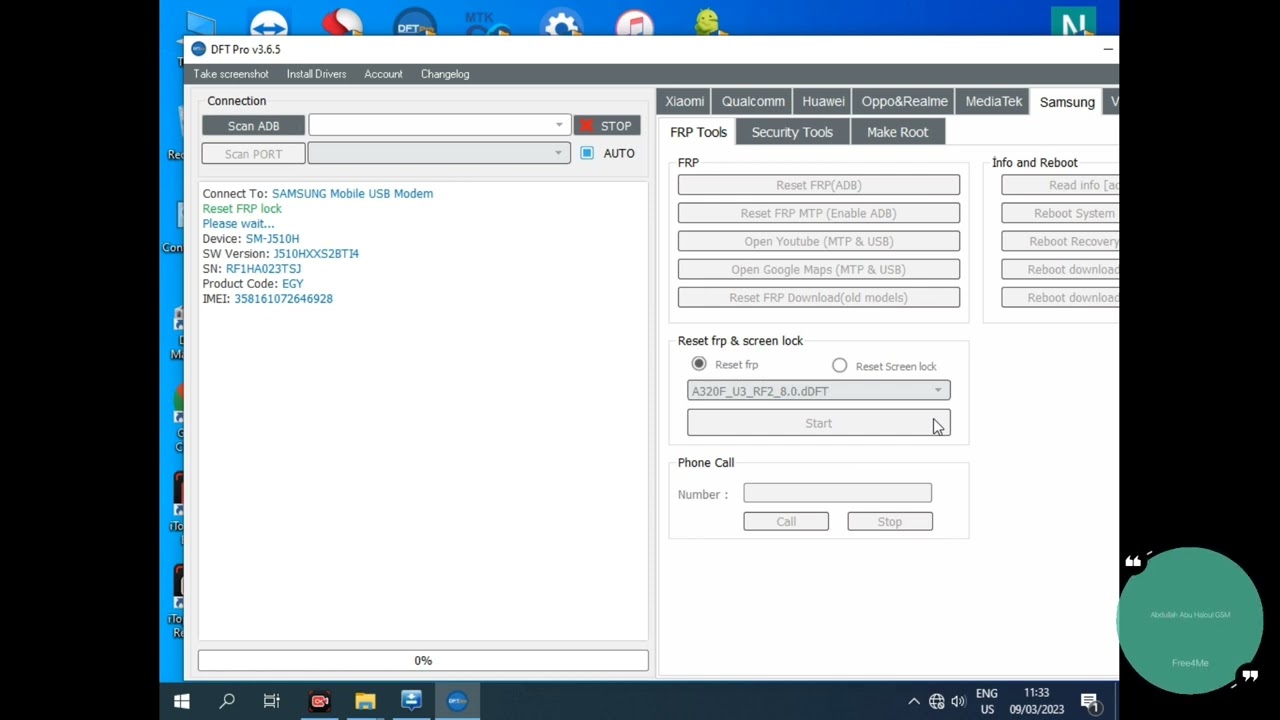Click the Reboot System button
This screenshot has width=1280, height=720.
(x=1060, y=213)
